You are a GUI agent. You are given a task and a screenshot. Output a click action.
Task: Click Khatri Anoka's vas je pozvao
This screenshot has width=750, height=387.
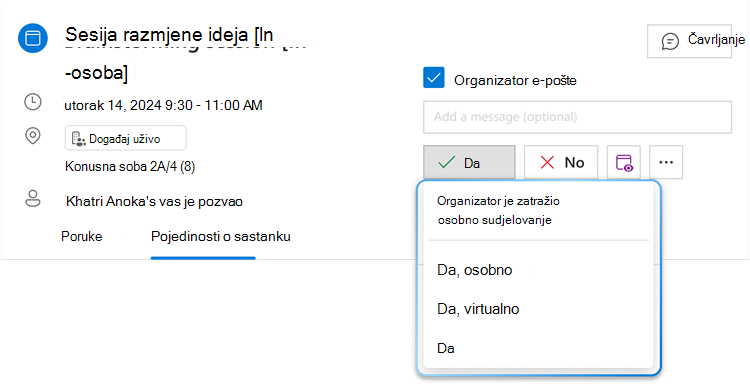click(154, 201)
